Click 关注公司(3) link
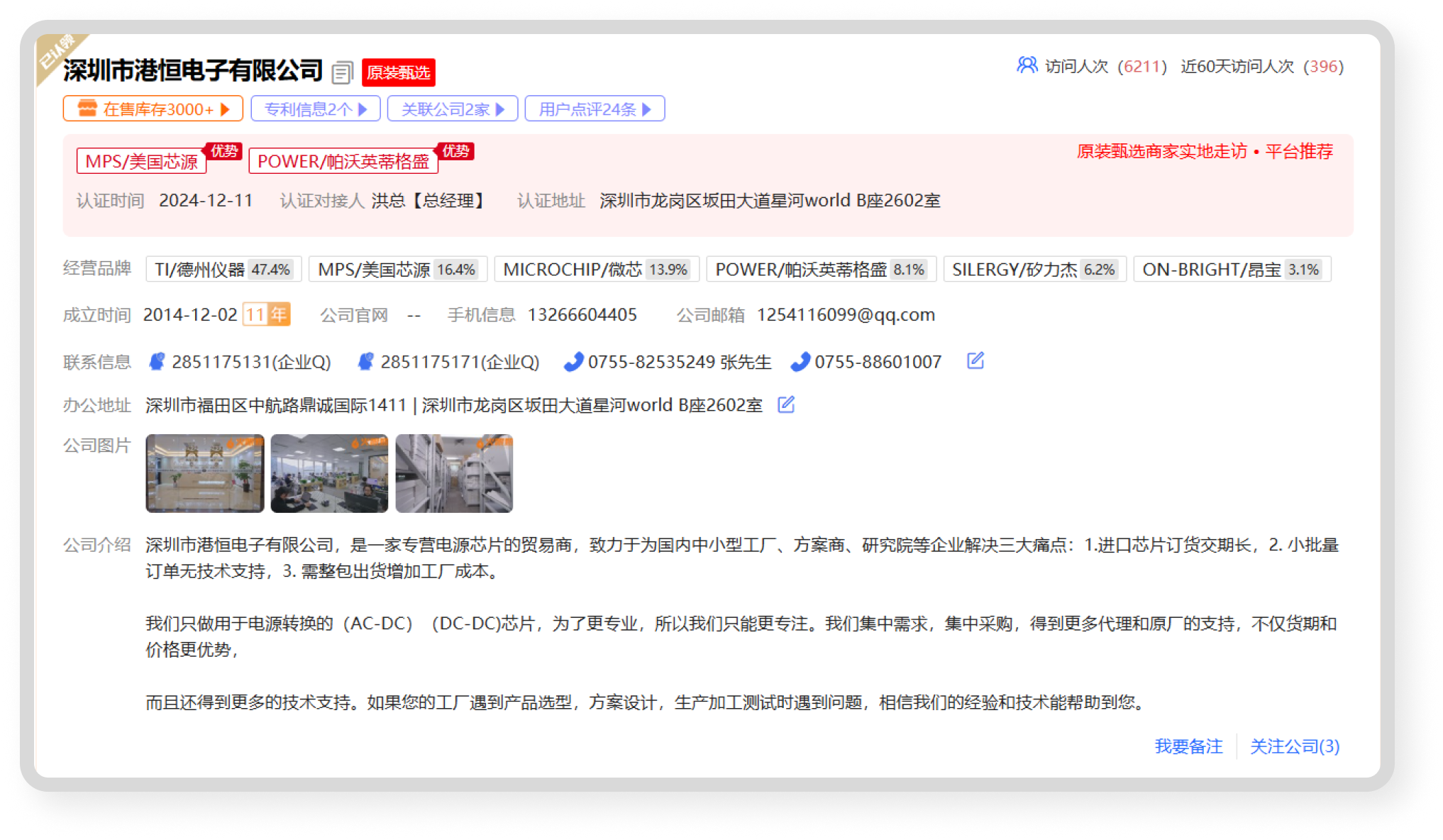The height and width of the screenshot is (840, 1443). point(1294,746)
